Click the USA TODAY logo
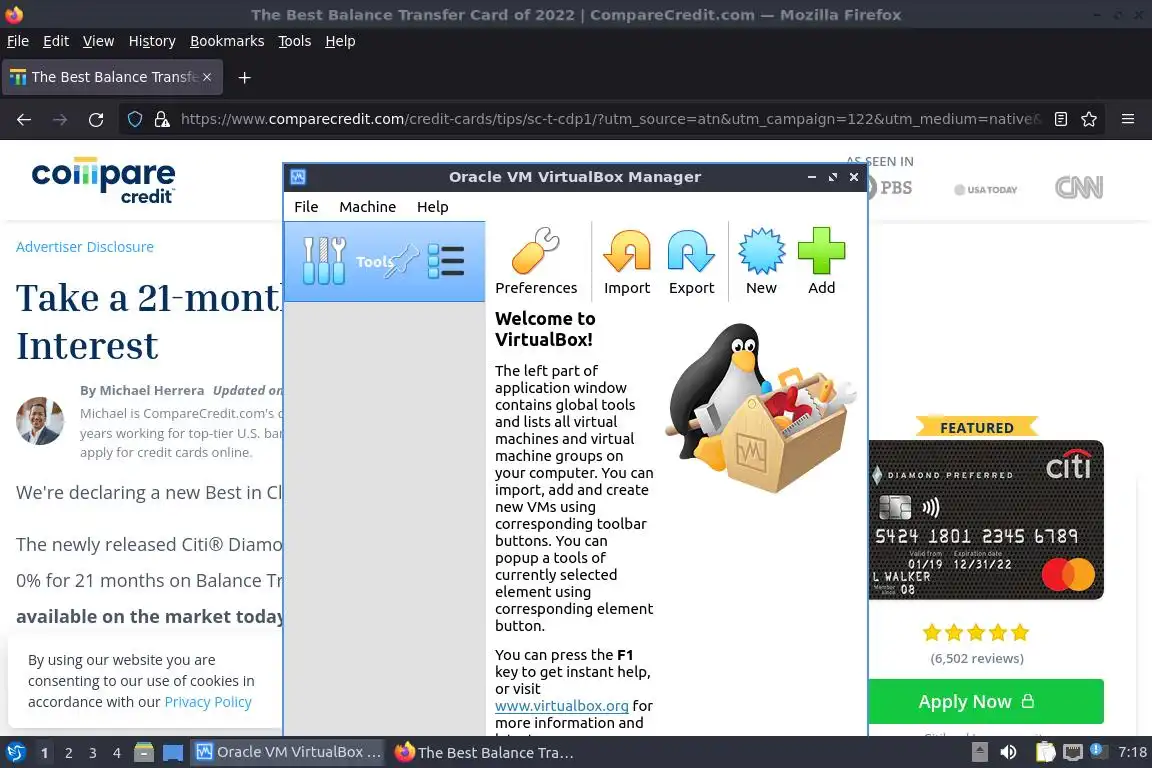 pyautogui.click(x=985, y=190)
